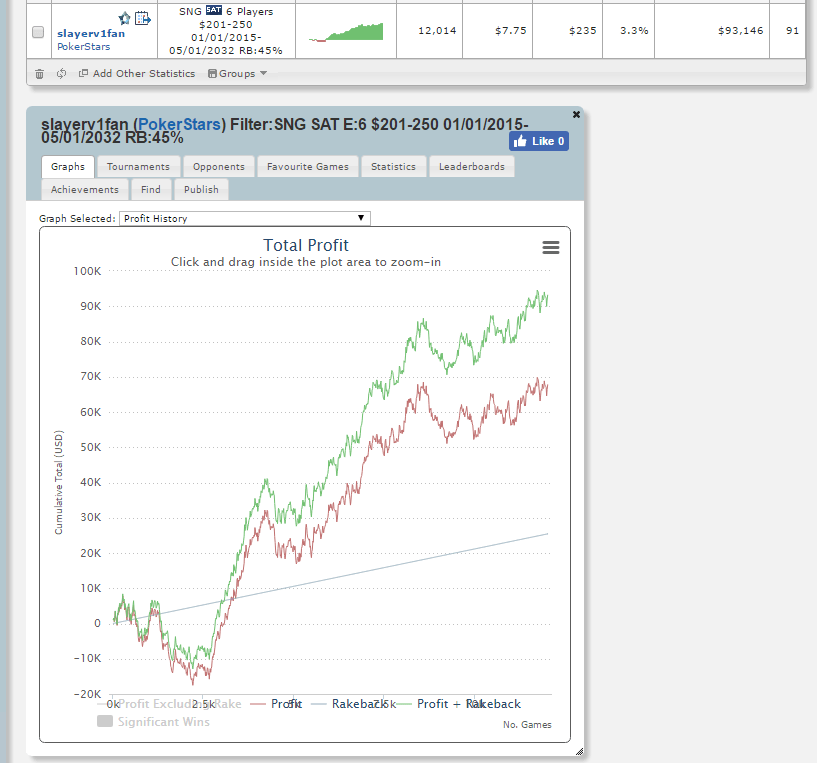Open the slayerv1fan player link in table
The image size is (817, 763).
[91, 33]
